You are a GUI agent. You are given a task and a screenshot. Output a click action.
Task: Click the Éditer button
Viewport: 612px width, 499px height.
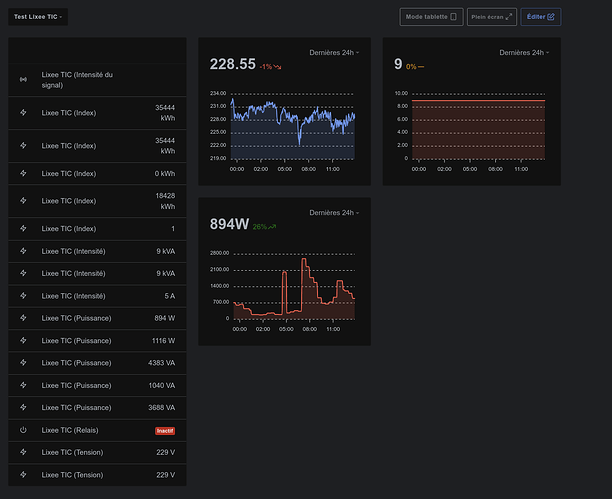pos(542,17)
